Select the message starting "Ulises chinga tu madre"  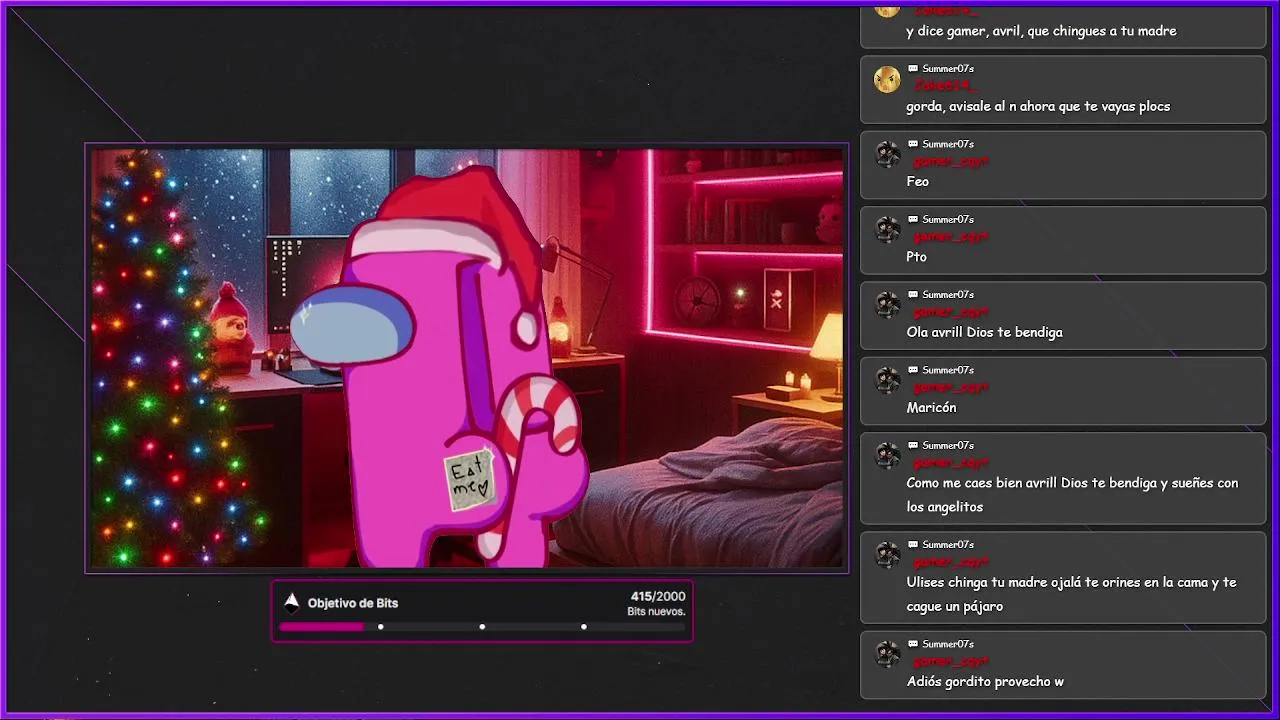point(1071,594)
